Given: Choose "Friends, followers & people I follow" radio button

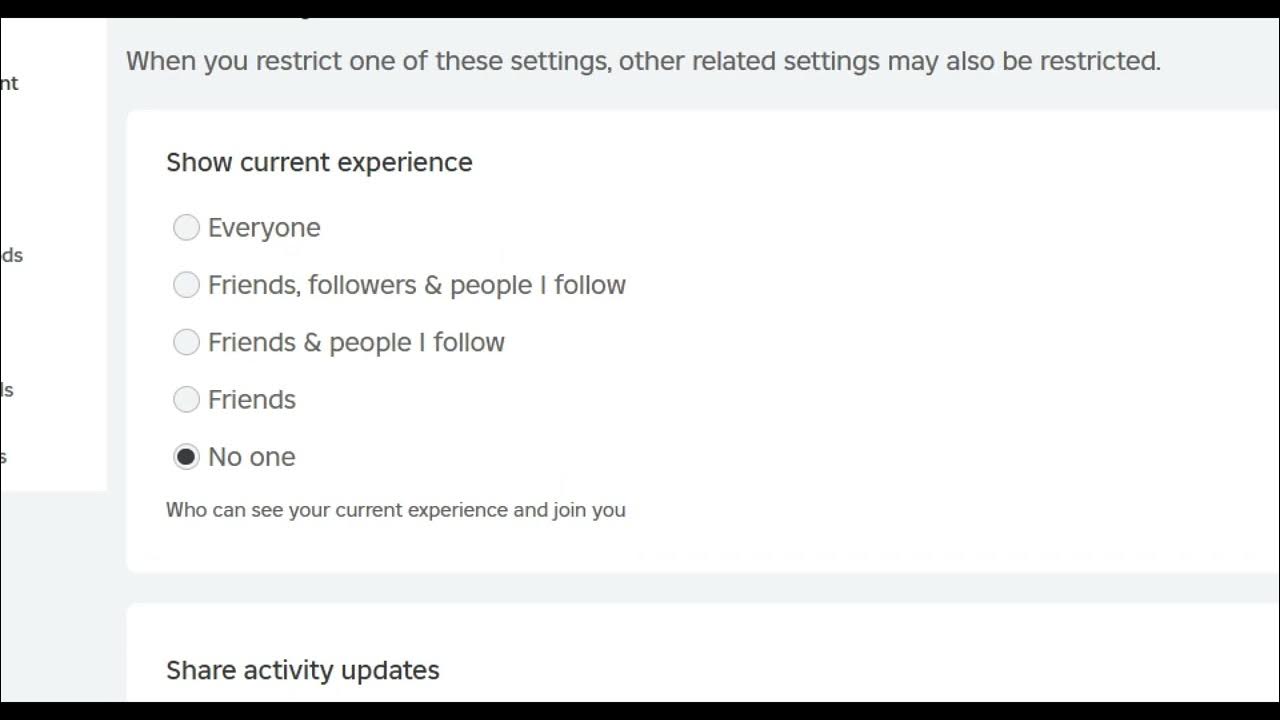Looking at the screenshot, I should click(x=186, y=285).
